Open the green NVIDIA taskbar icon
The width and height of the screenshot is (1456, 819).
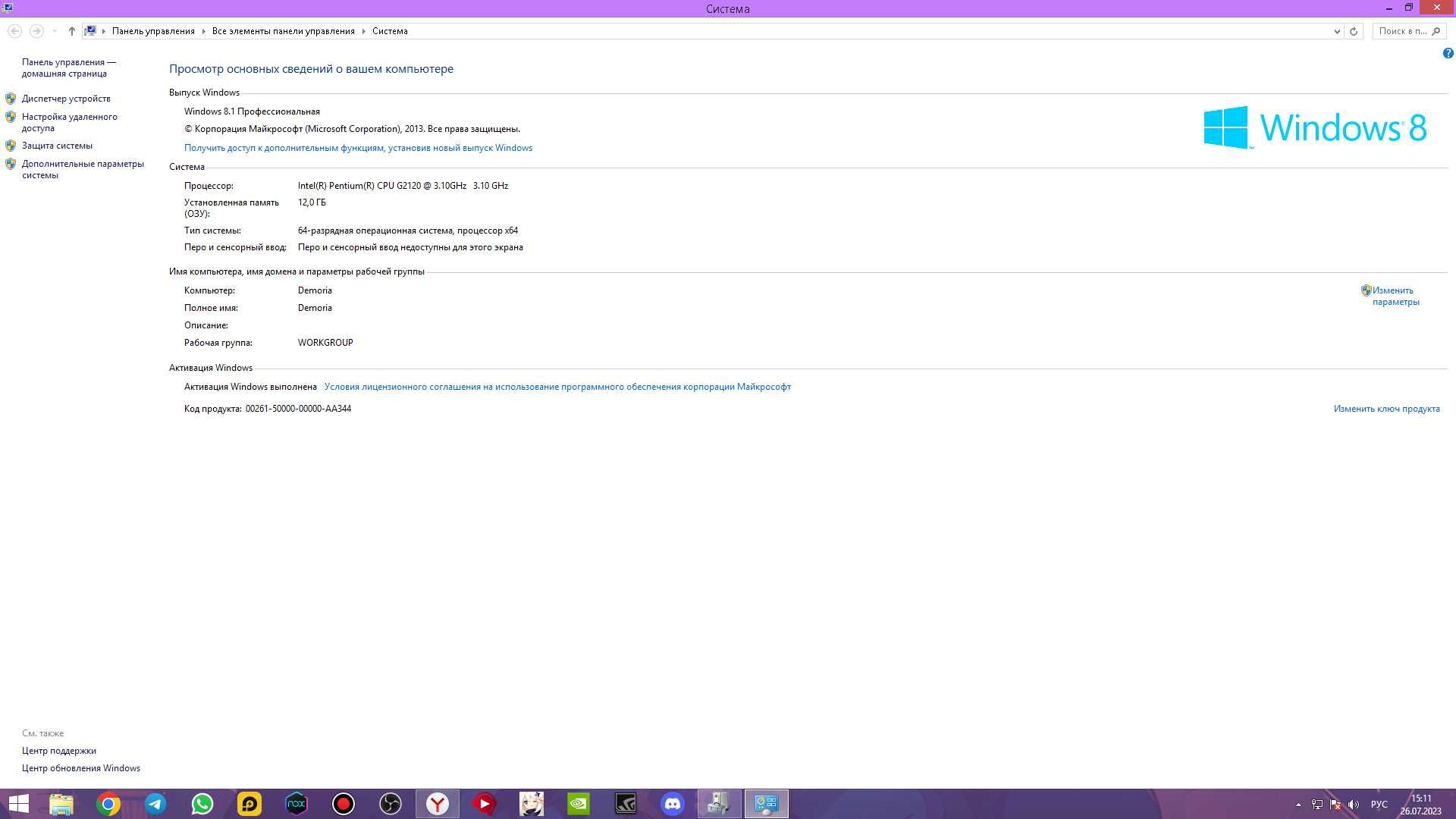pyautogui.click(x=579, y=804)
